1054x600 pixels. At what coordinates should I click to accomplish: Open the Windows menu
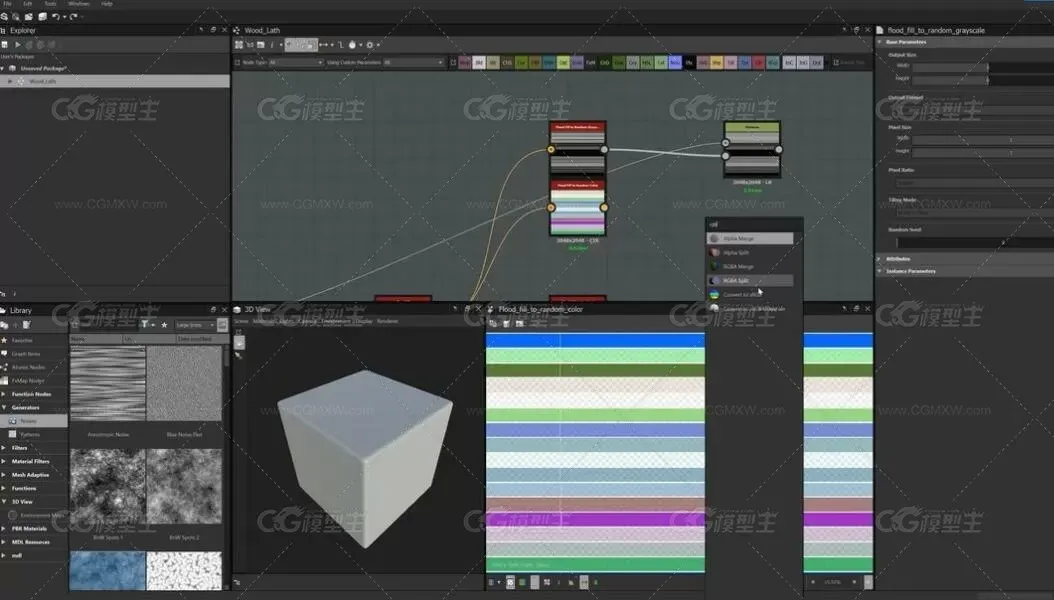[x=79, y=3]
